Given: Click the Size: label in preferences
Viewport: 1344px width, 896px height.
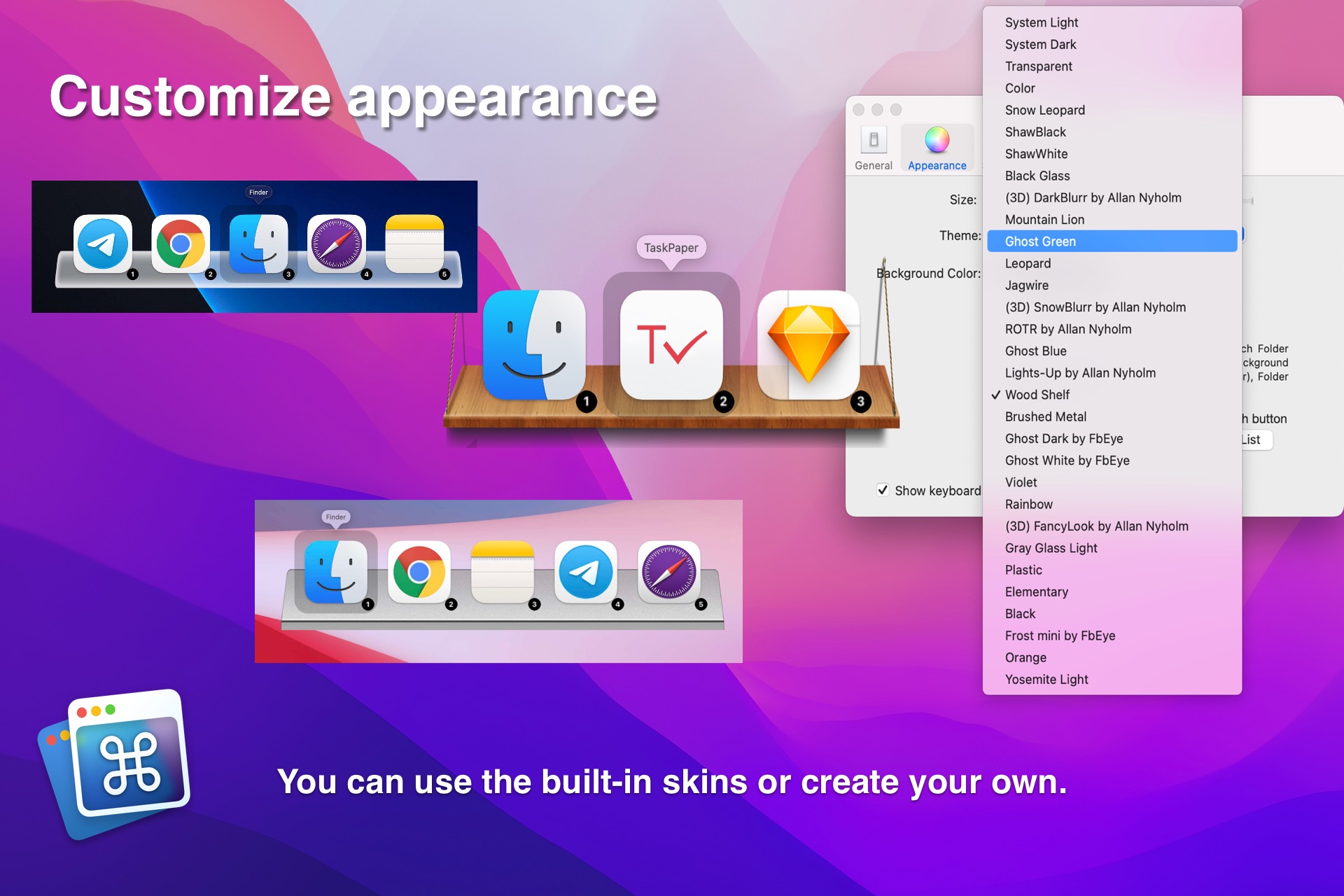Looking at the screenshot, I should pos(963,199).
